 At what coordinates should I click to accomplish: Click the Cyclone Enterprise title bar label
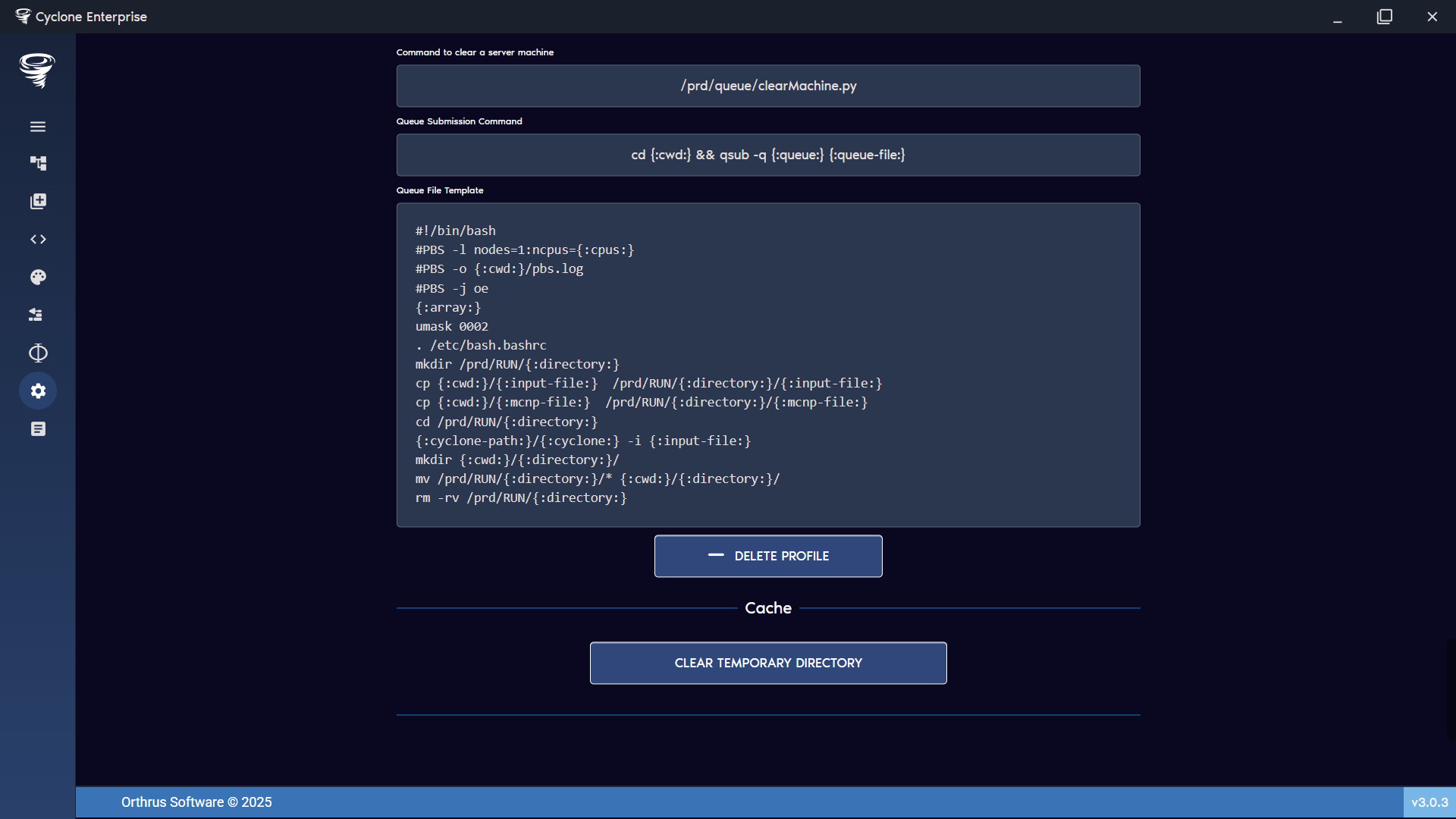tap(93, 16)
